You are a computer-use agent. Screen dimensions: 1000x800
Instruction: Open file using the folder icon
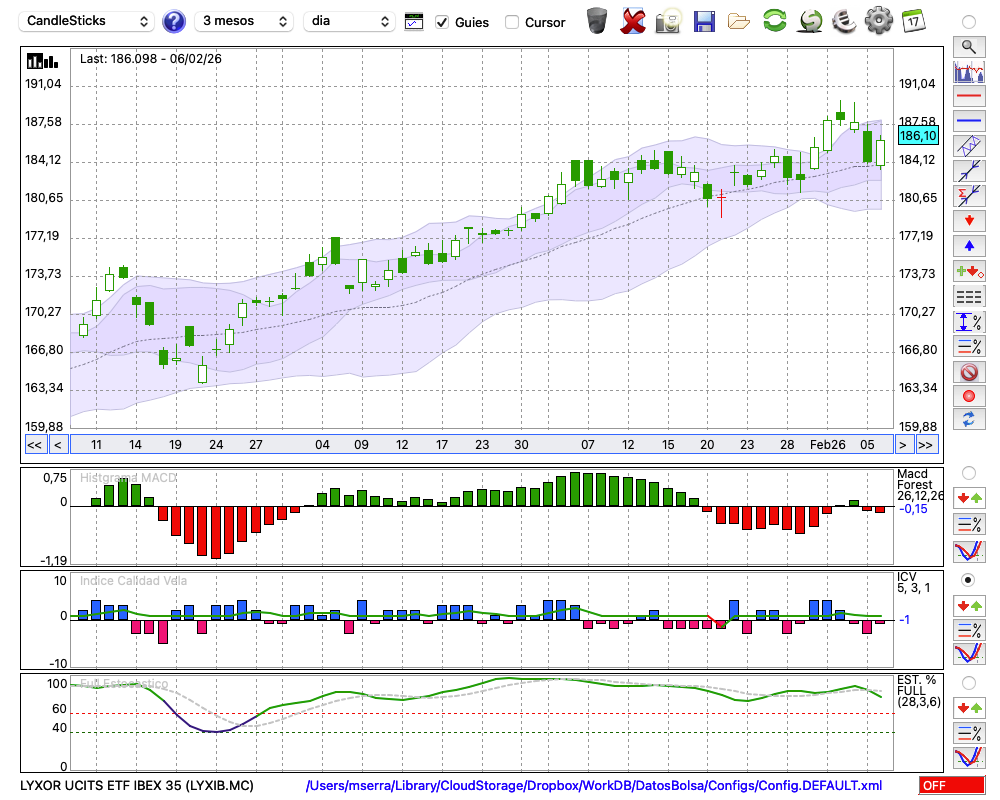[739, 22]
